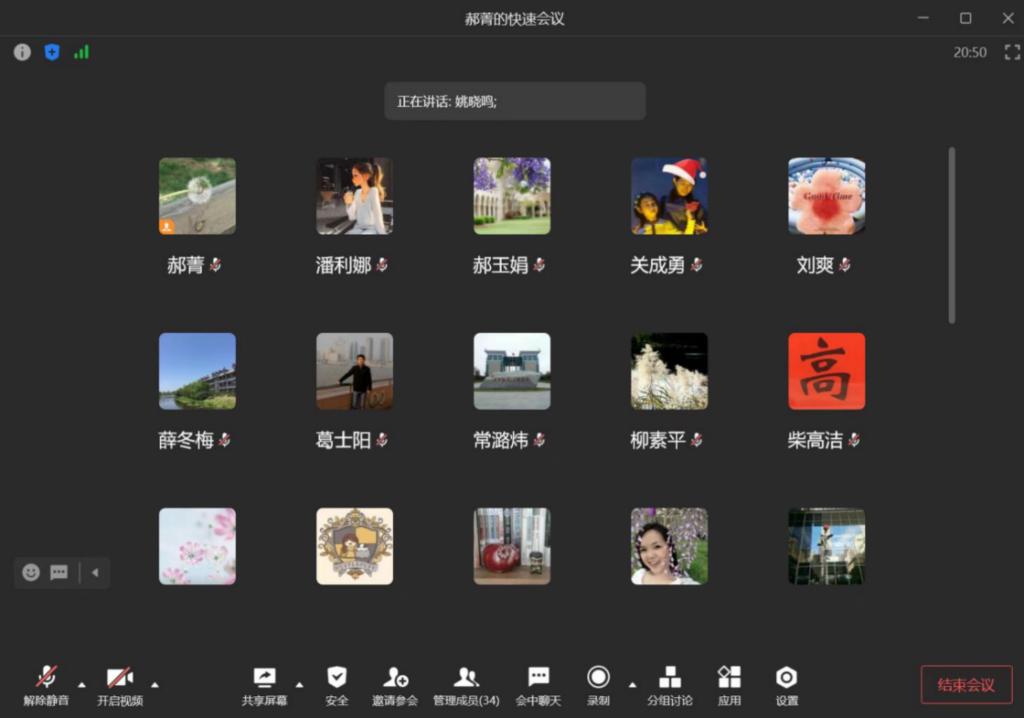Viewport: 1024px width, 718px height.
Task: Expand video options arrow beside 开启视频
Action: (x=155, y=685)
